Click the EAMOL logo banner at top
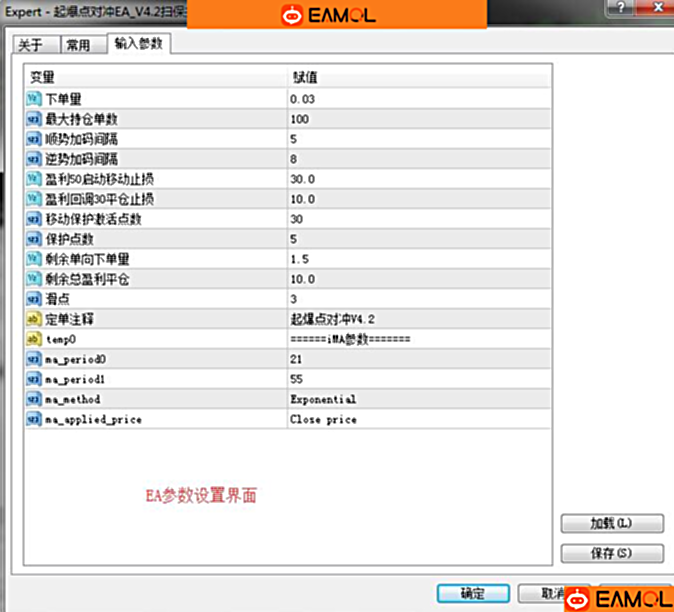 (336, 15)
